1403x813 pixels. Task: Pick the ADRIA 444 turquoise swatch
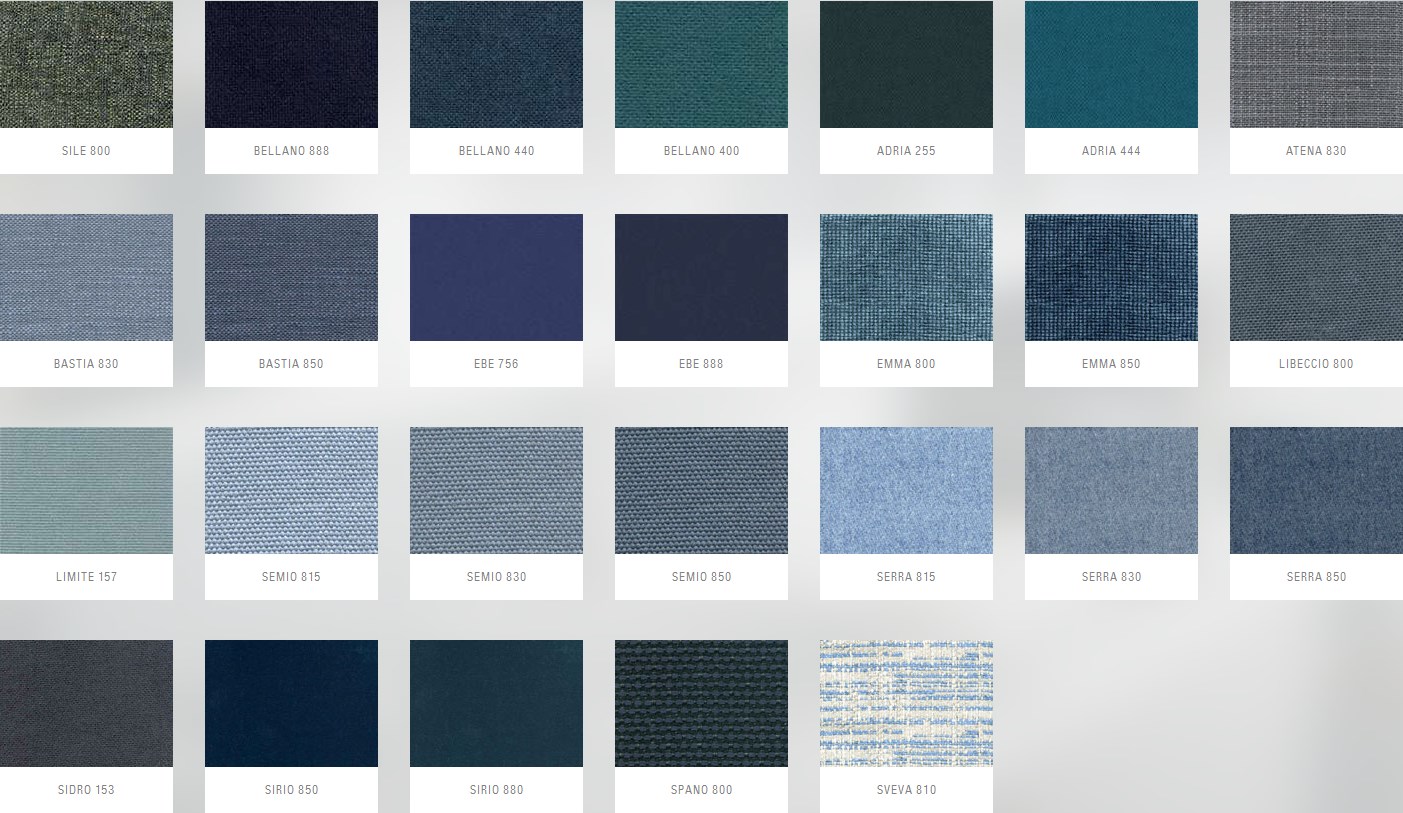point(1111,64)
